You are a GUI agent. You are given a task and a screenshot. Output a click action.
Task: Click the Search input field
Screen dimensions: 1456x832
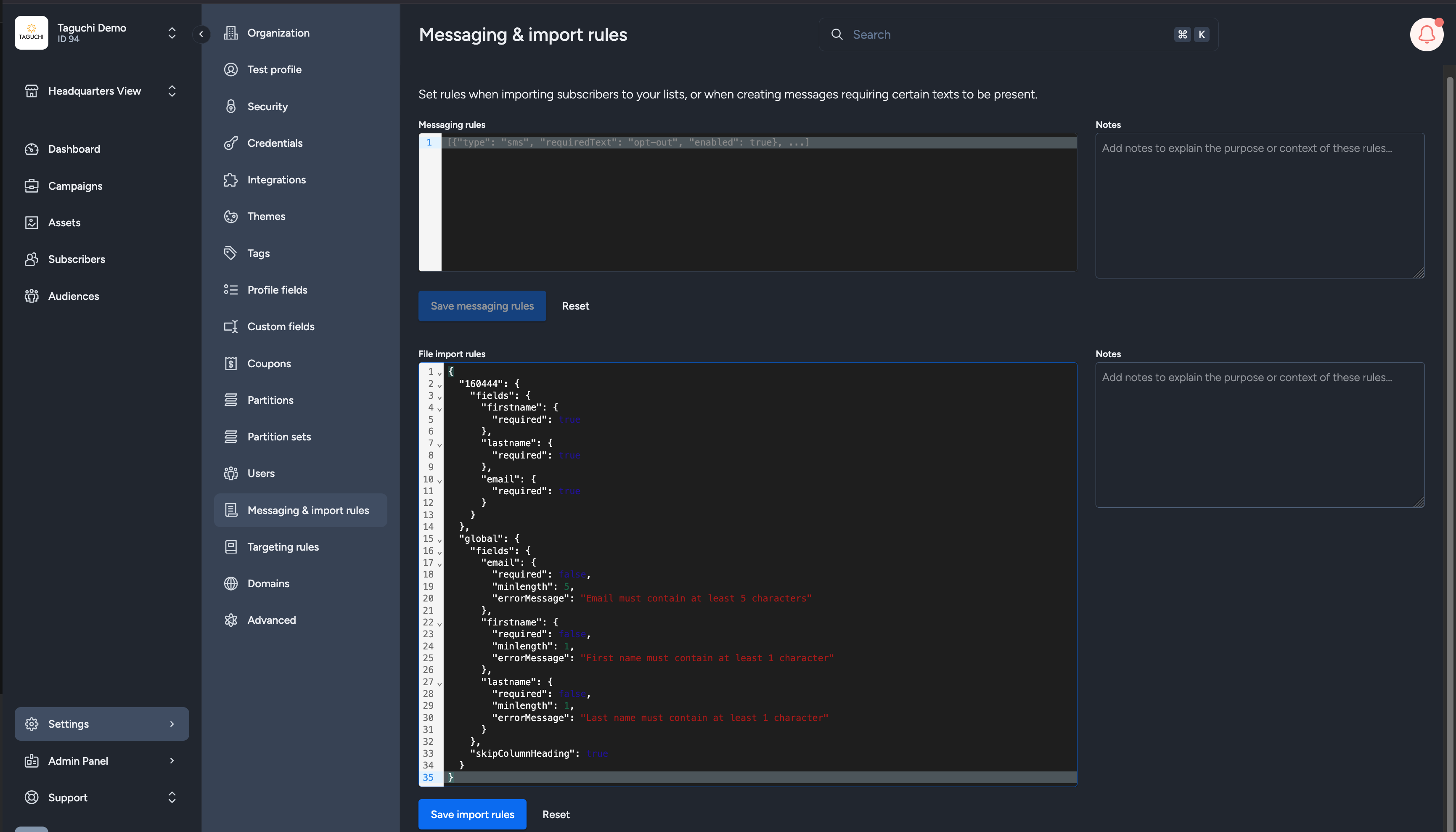coord(1019,34)
